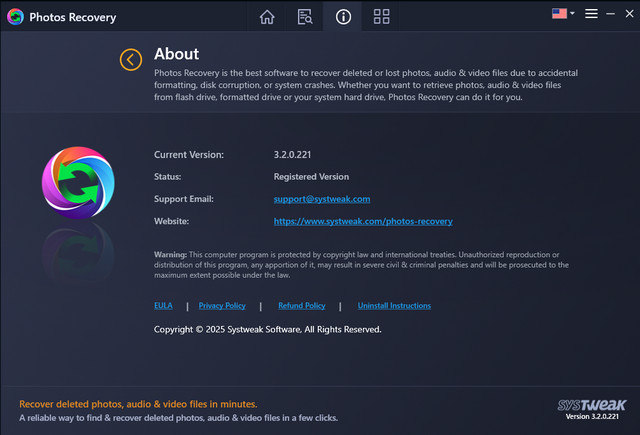Select the About info icon tab
This screenshot has width=640, height=435.
343,17
